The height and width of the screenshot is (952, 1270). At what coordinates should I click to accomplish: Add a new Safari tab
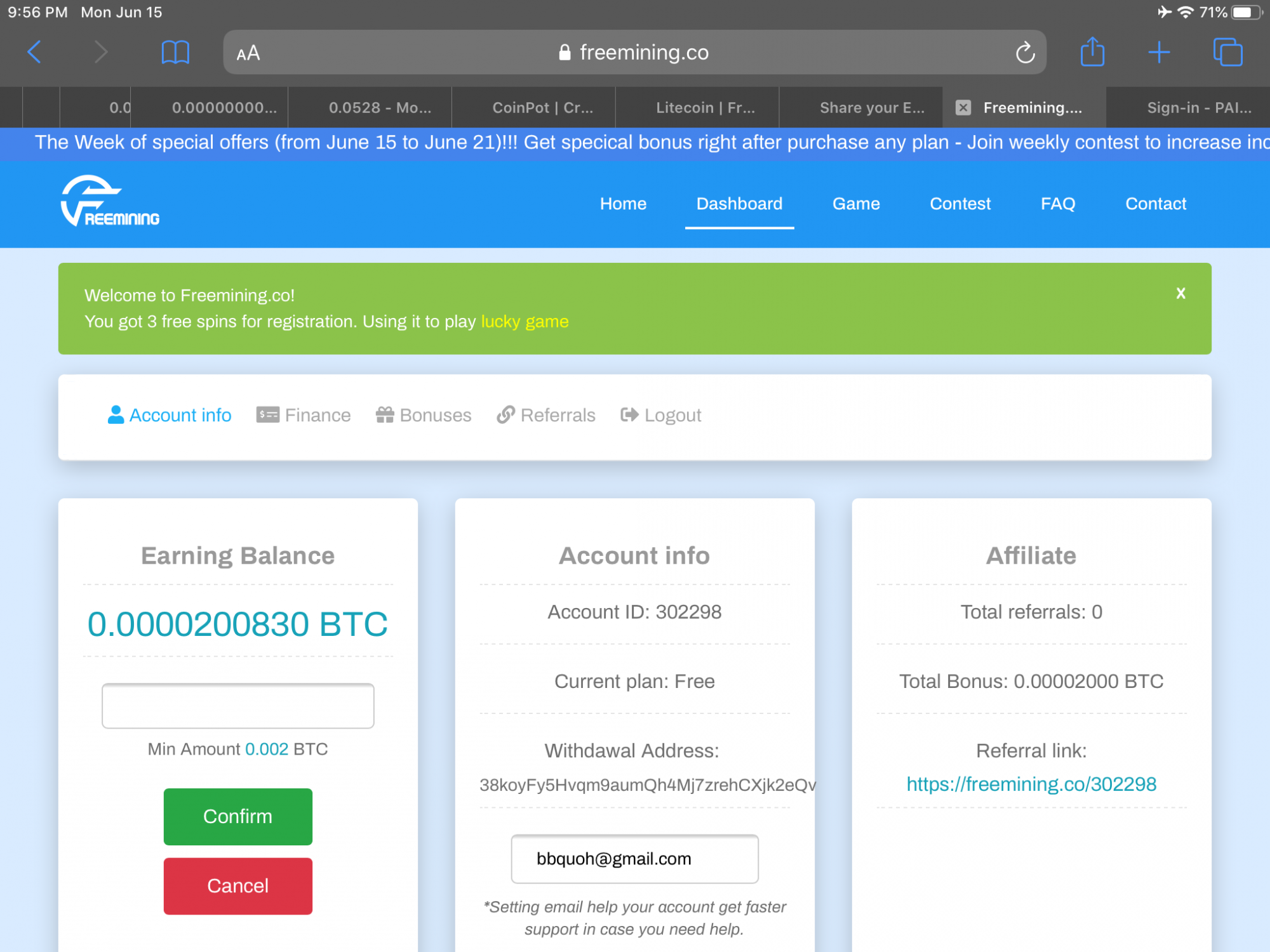click(1160, 52)
